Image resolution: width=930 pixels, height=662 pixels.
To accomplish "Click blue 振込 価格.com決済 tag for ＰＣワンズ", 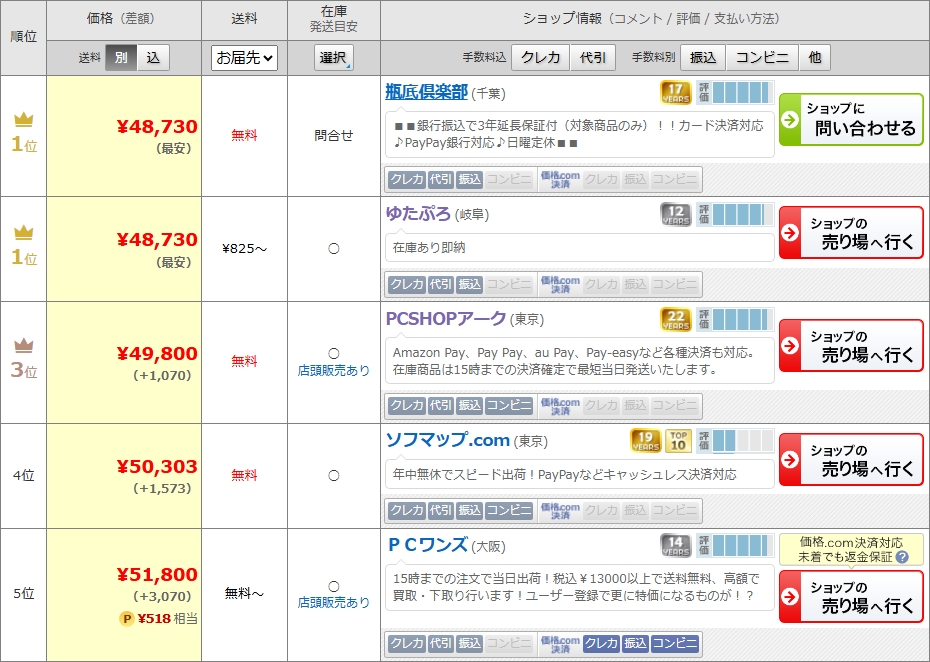I will coord(635,643).
